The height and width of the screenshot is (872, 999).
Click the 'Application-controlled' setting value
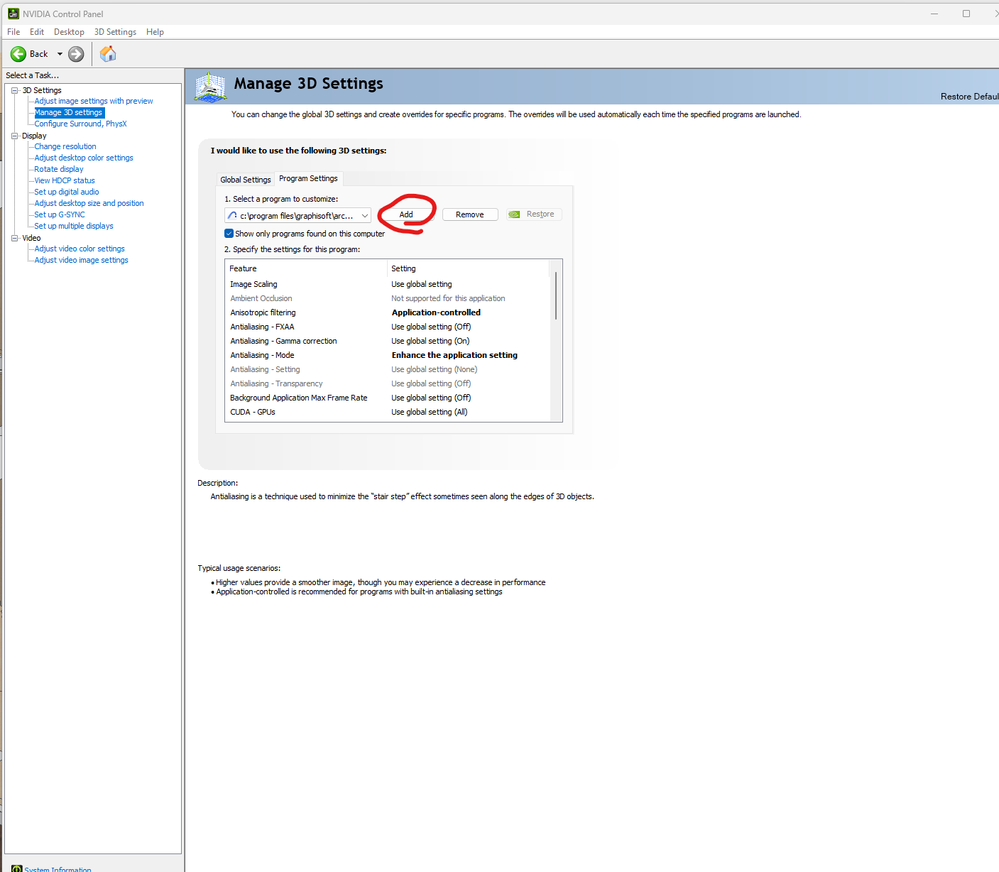[x=436, y=313]
